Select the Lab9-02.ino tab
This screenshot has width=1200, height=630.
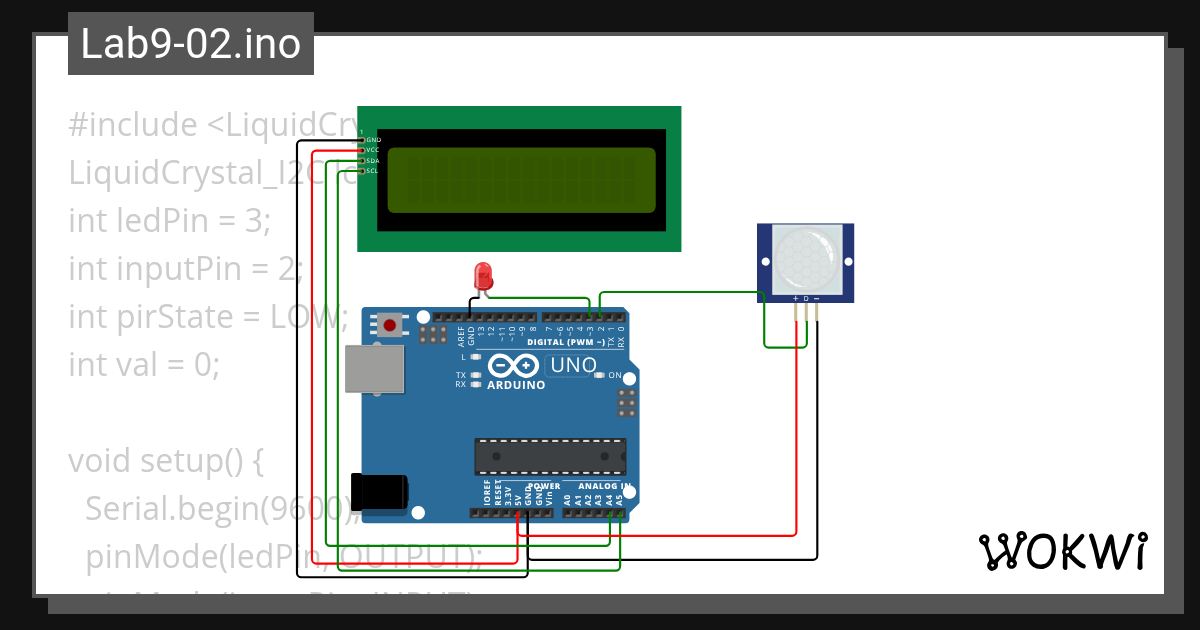pyautogui.click(x=190, y=43)
